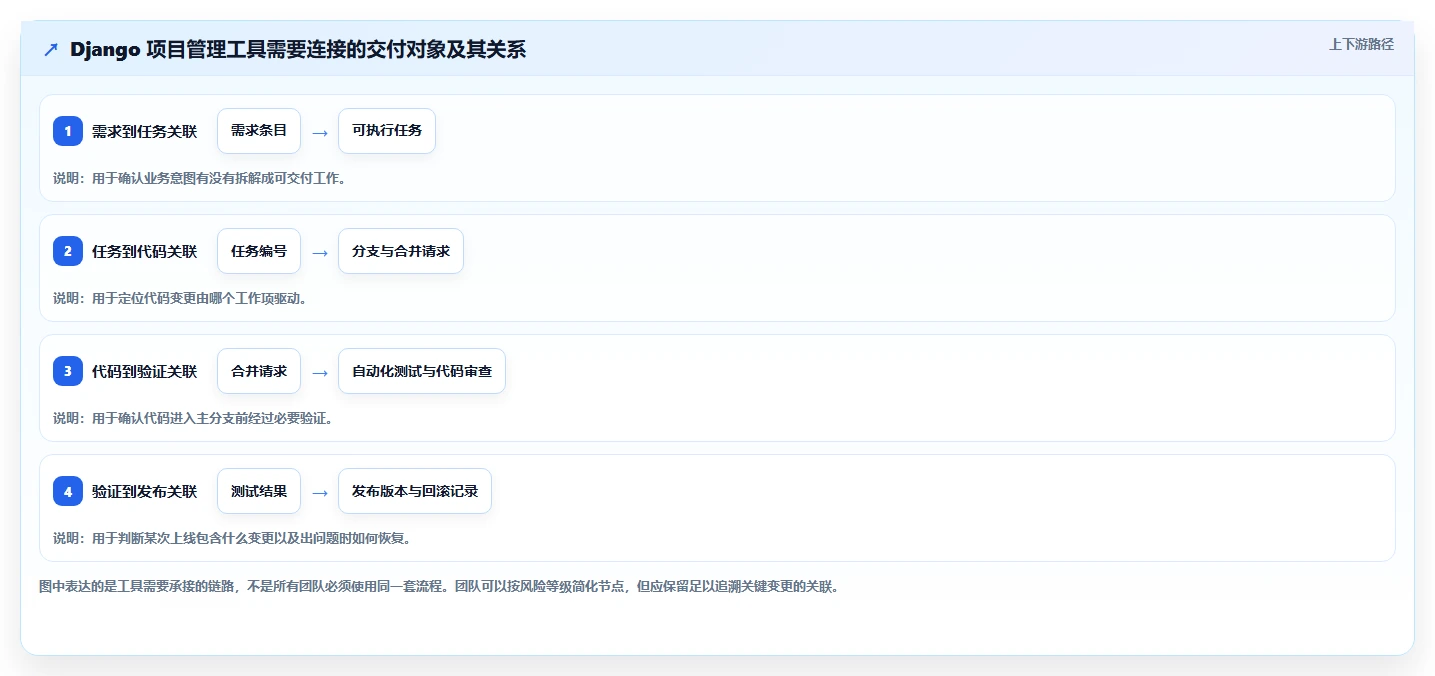Image resolution: width=1435 pixels, height=676 pixels.
Task: Click the arrow after 合并请求
Action: click(320, 372)
